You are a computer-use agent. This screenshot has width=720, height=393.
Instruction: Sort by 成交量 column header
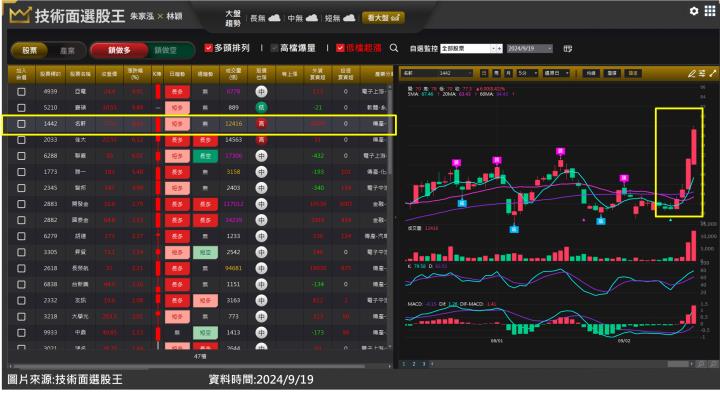click(233, 73)
